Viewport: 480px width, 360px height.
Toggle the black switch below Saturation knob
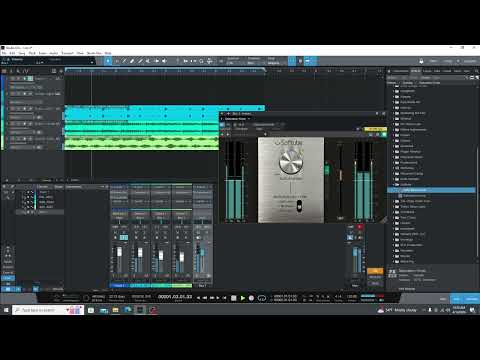[299, 206]
